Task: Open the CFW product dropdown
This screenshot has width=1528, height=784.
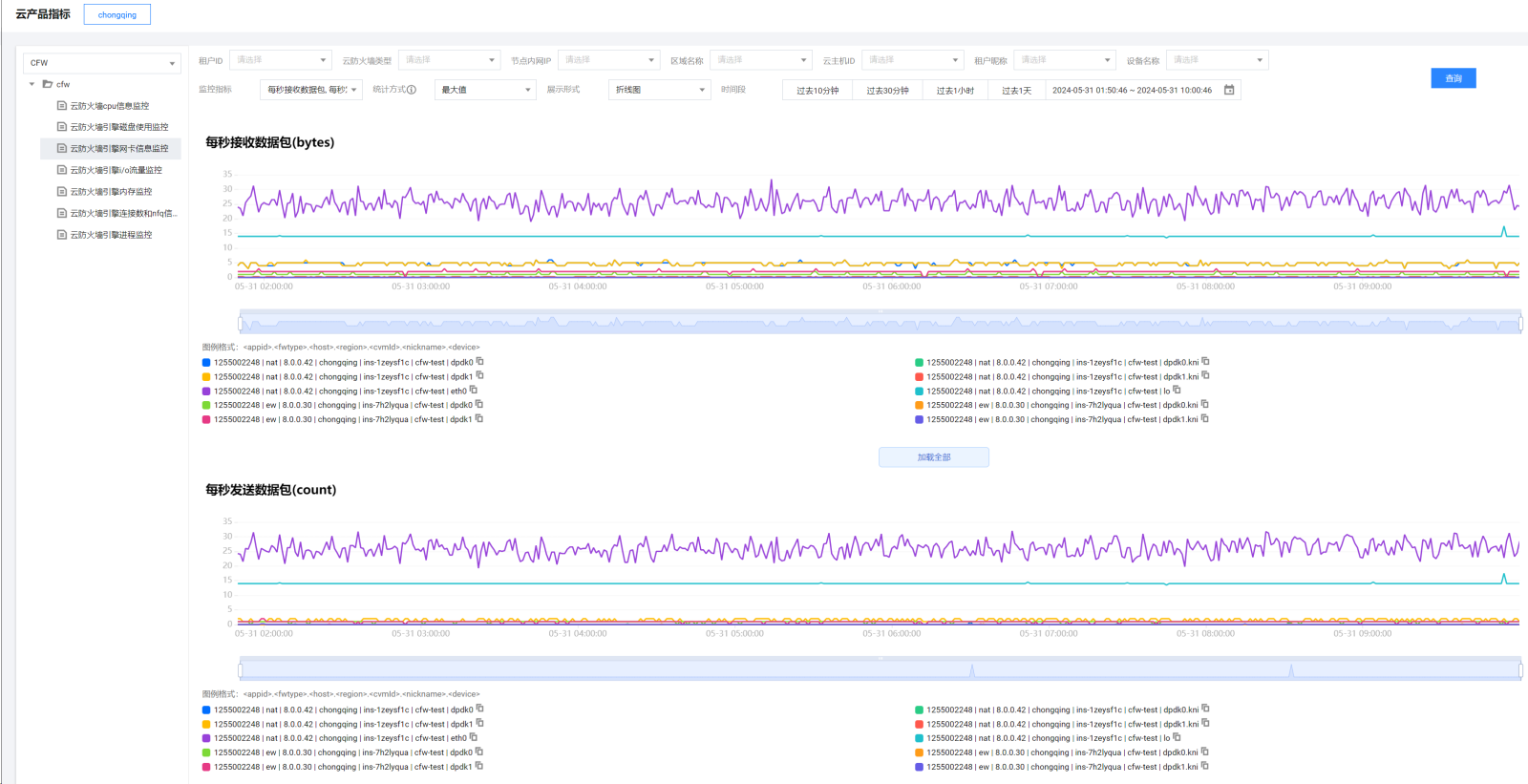Action: pos(101,63)
